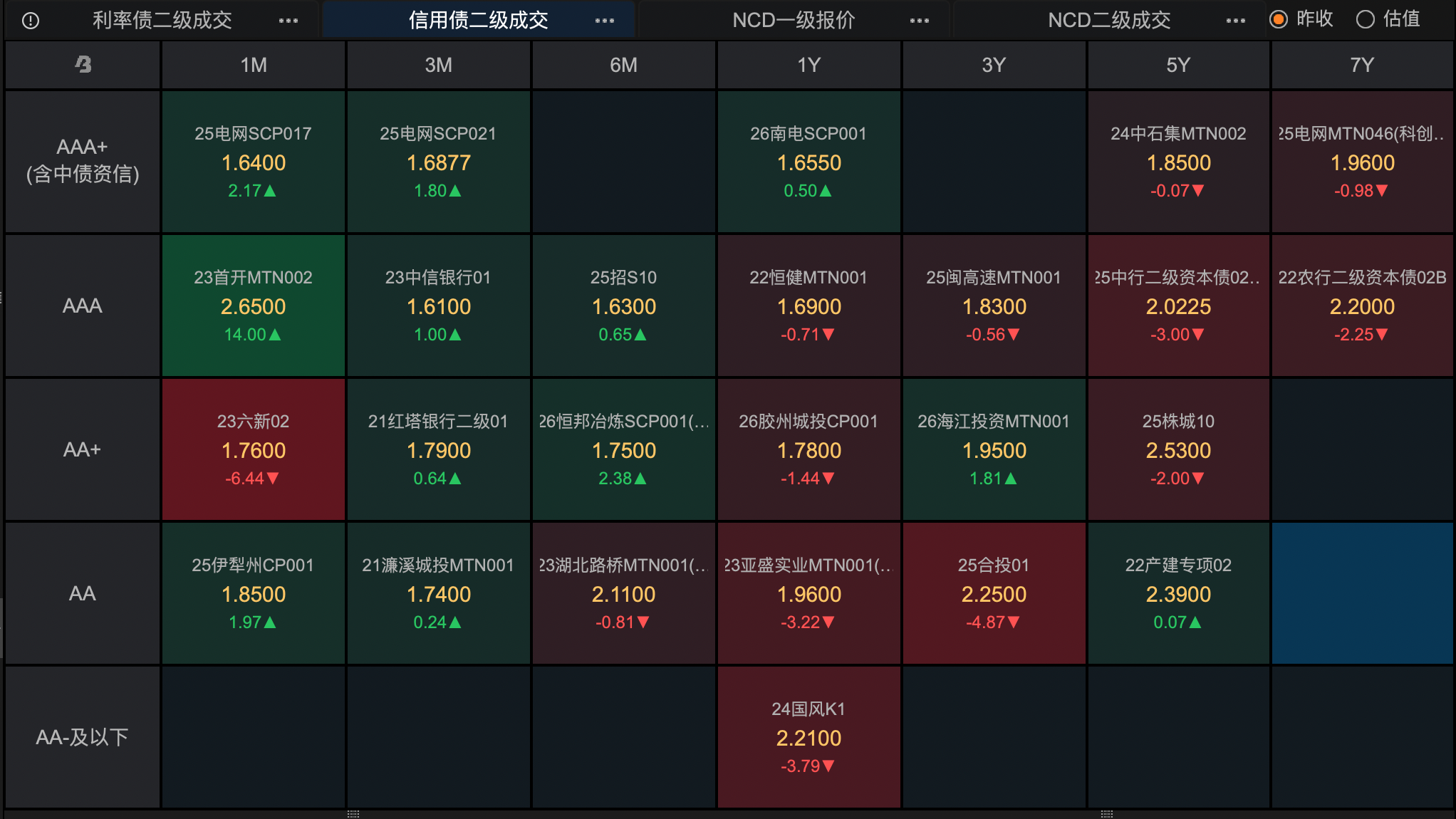
Task: Open more options for 利率债二级成交 tab
Action: point(288,21)
